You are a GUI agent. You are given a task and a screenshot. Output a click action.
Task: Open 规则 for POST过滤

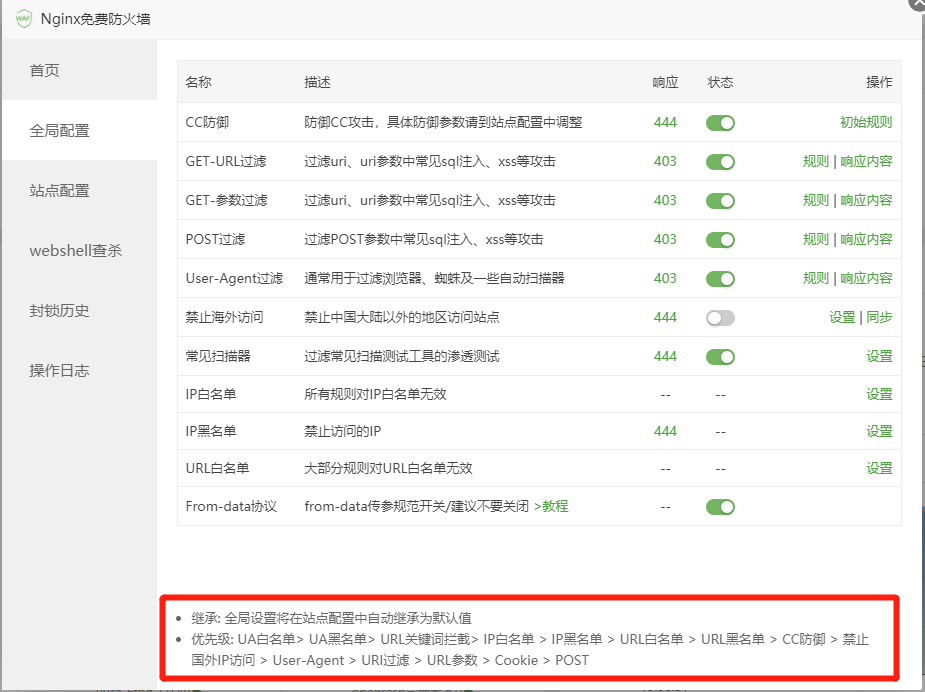pos(816,239)
